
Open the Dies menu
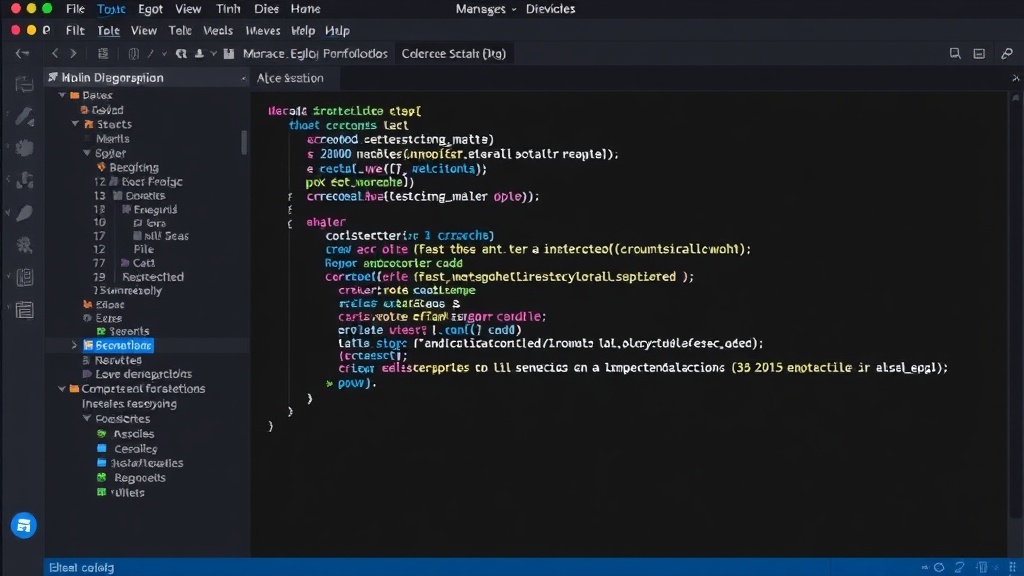(266, 9)
